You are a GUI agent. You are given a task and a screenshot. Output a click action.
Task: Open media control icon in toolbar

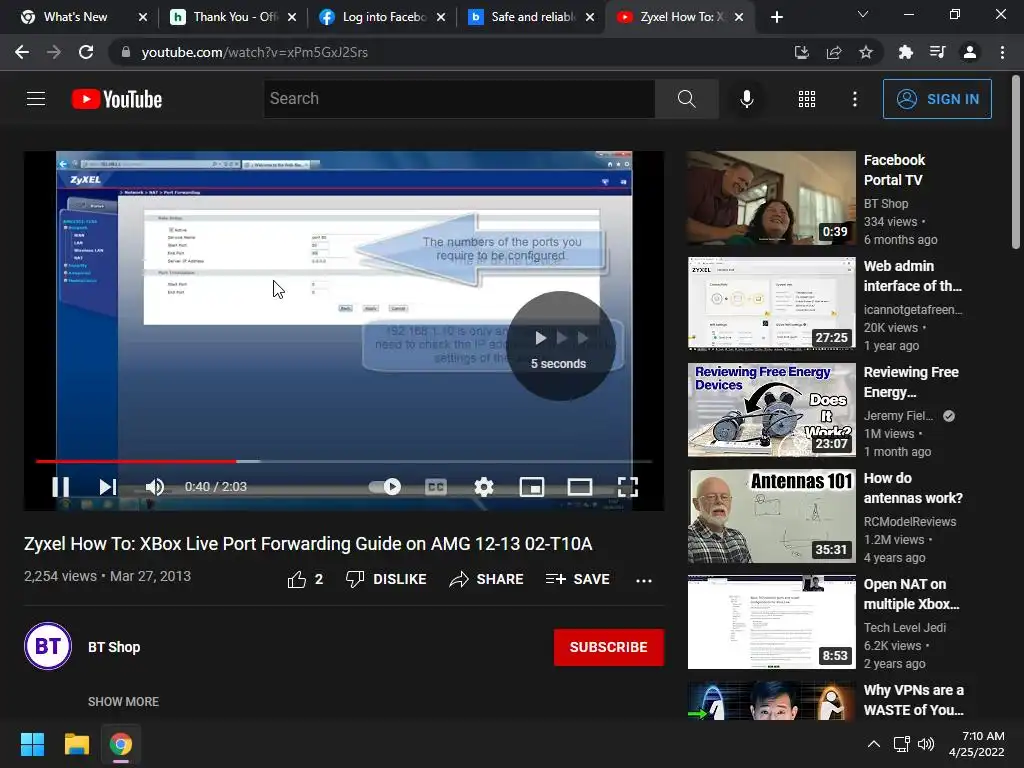click(x=937, y=52)
